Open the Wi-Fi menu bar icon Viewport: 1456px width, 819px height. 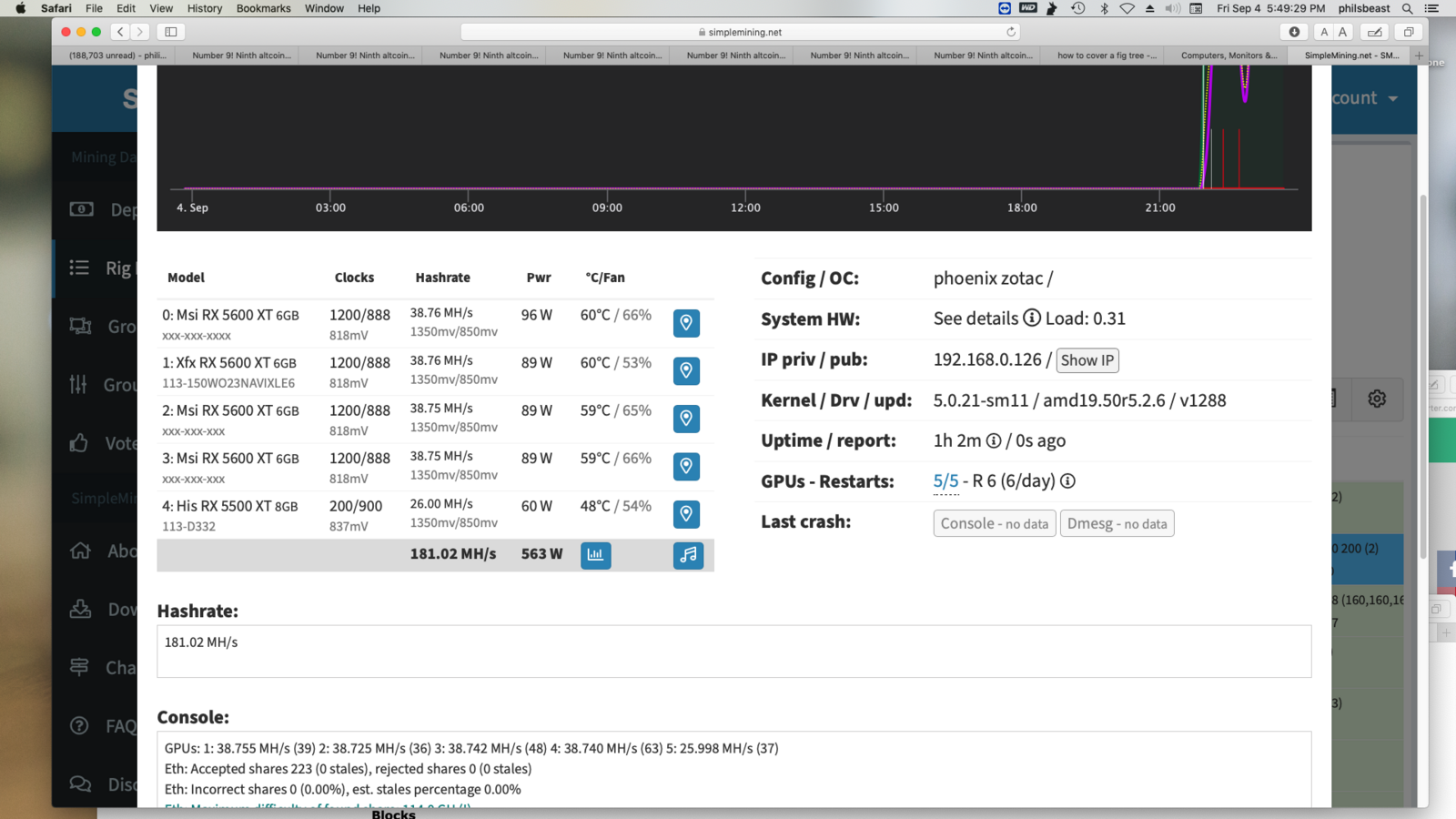tap(1127, 8)
